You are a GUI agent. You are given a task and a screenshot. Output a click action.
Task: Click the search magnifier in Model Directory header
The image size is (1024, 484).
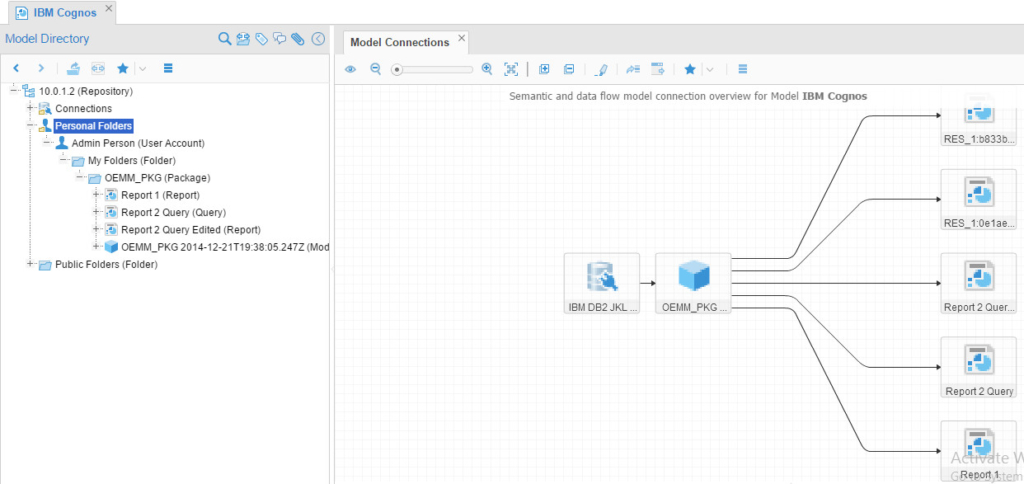point(225,39)
